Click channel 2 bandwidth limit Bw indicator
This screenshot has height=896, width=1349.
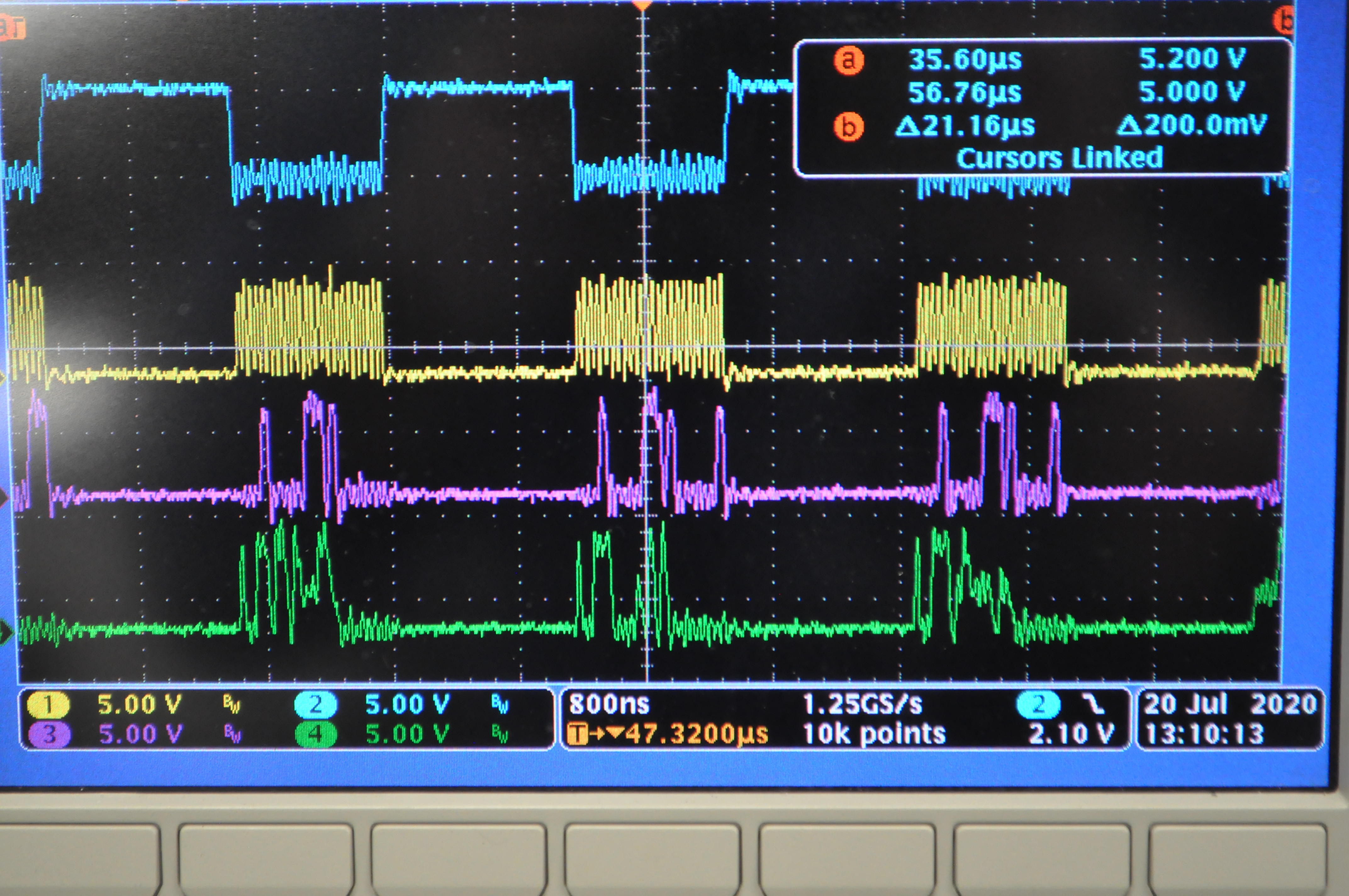click(x=500, y=705)
